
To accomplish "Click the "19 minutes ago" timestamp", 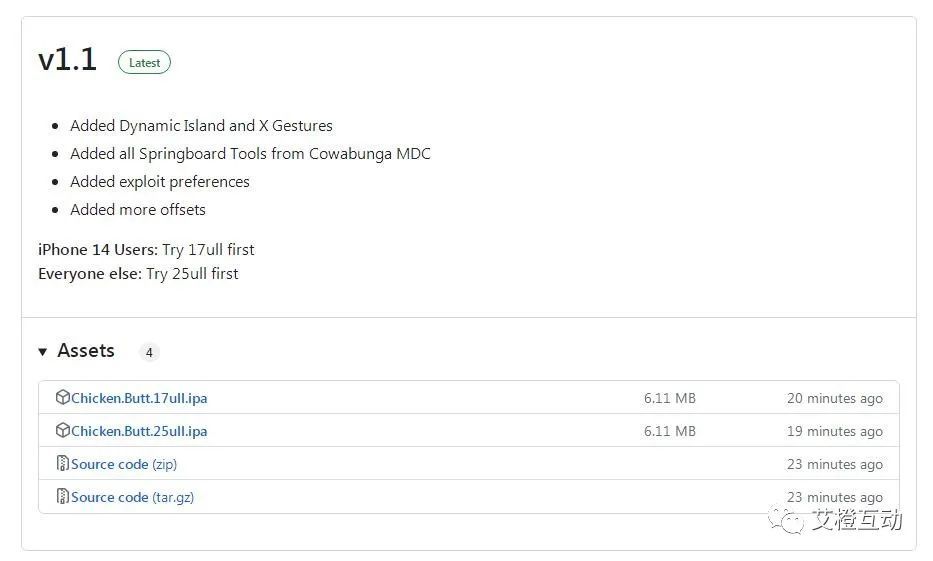I will pyautogui.click(x=834, y=431).
